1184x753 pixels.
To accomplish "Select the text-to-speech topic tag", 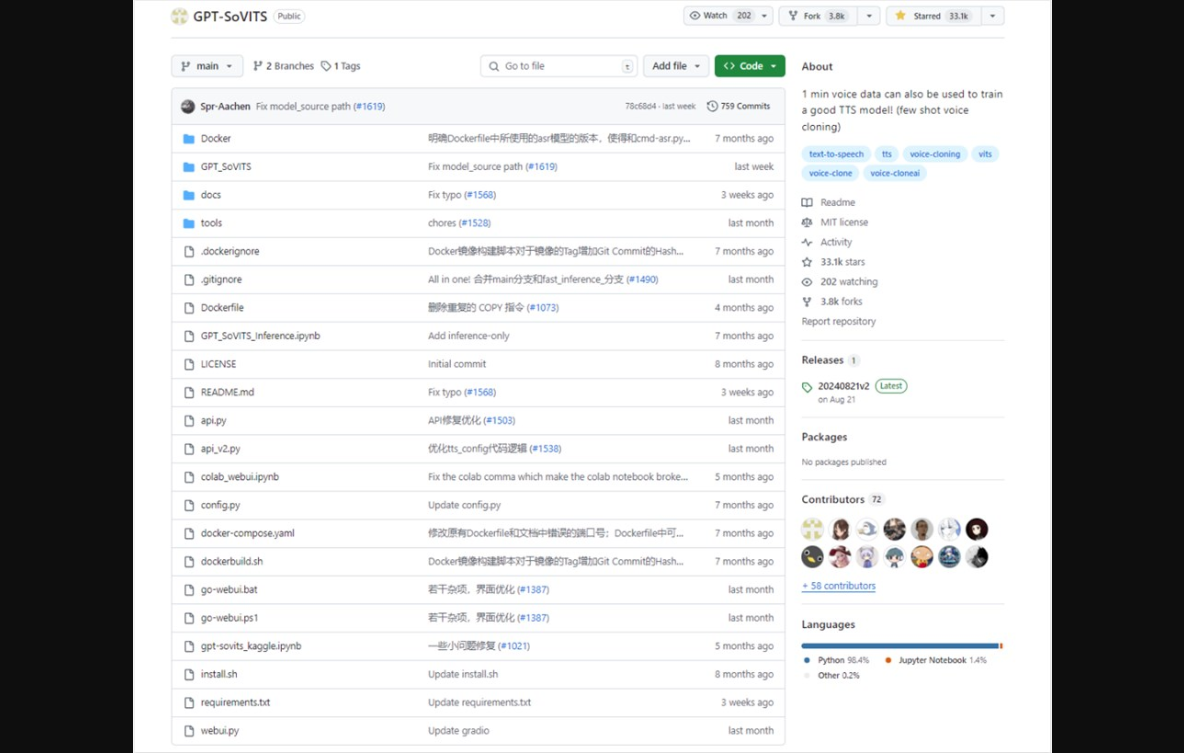I will pos(836,154).
